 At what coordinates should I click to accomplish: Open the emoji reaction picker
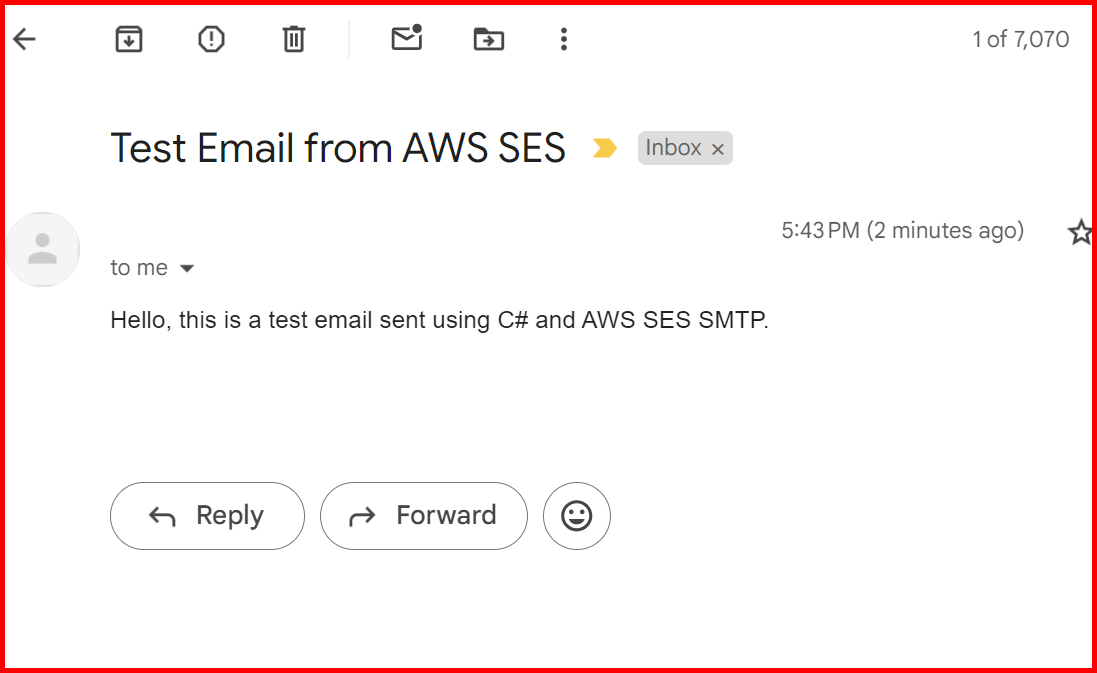576,516
